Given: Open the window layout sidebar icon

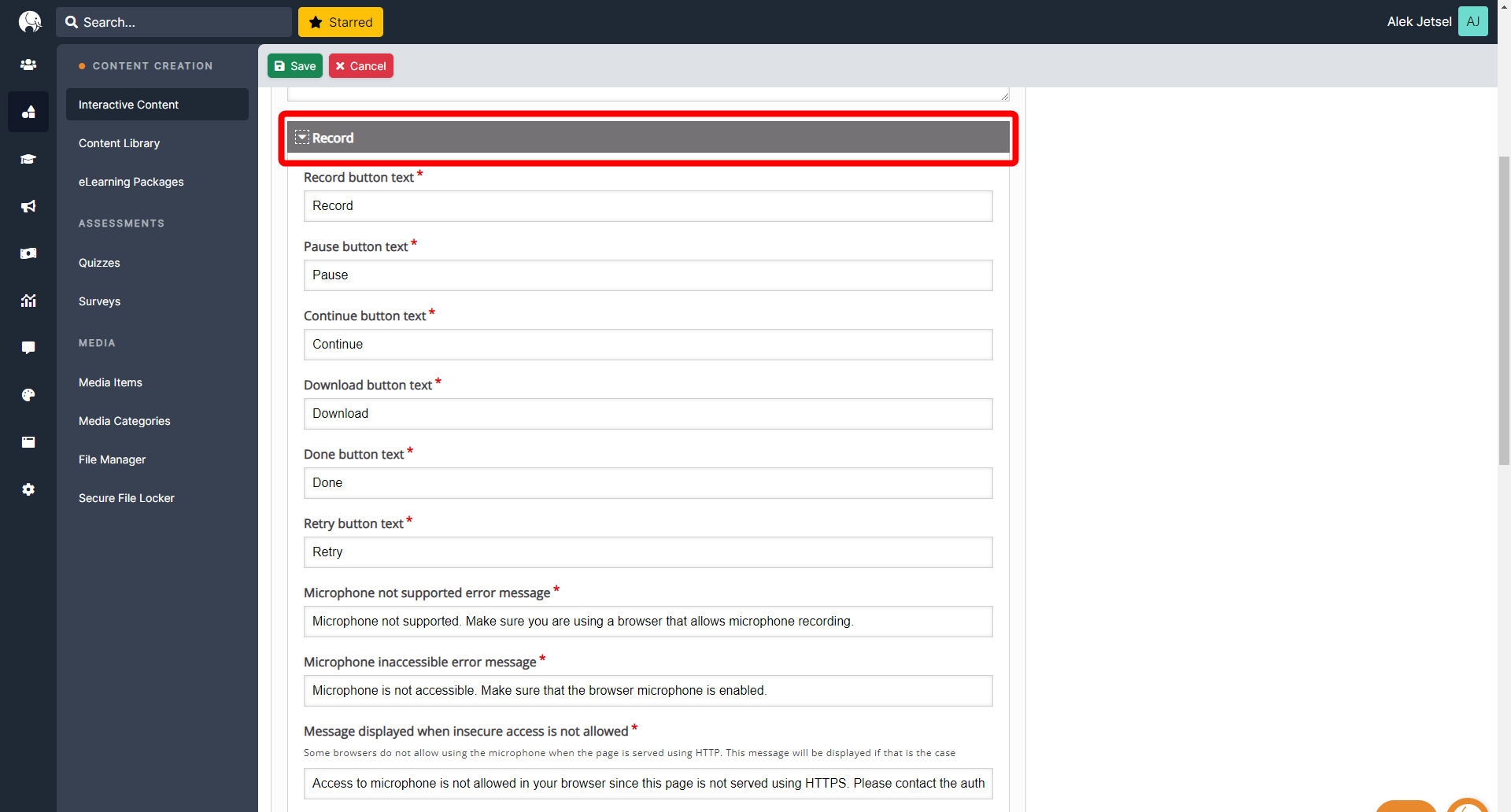Looking at the screenshot, I should [28, 442].
